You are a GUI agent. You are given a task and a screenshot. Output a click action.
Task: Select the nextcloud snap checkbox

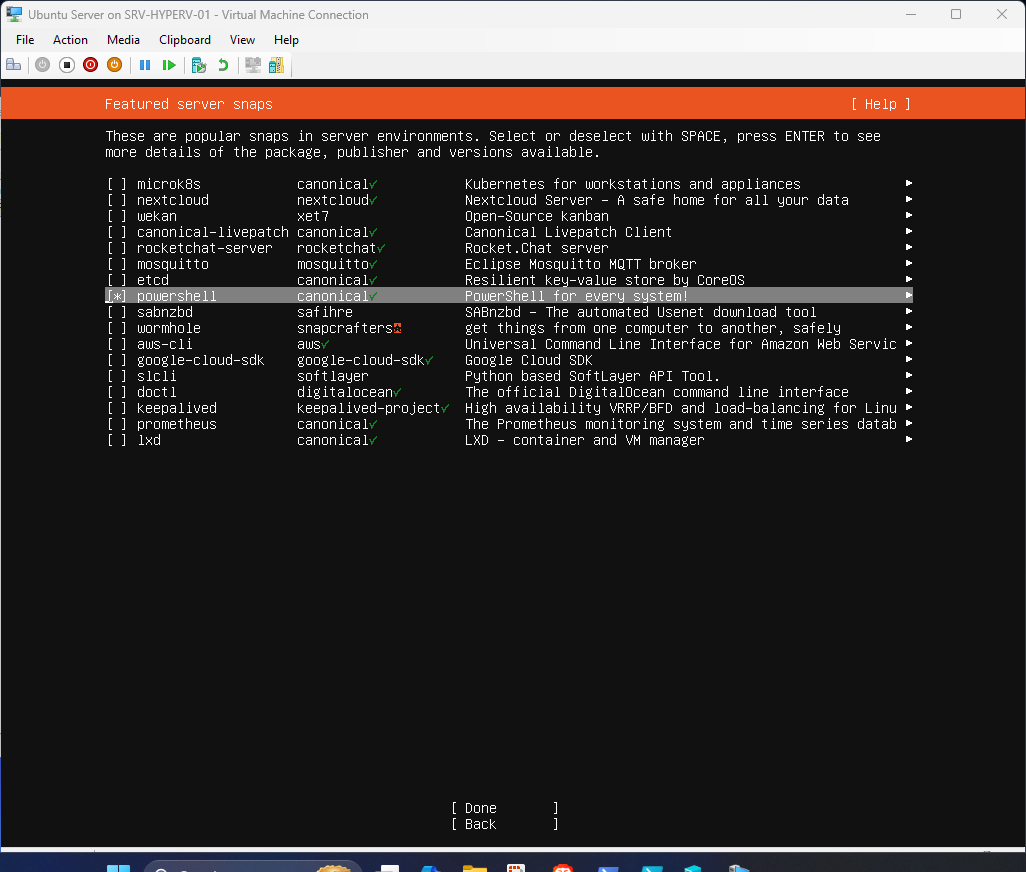tap(116, 200)
